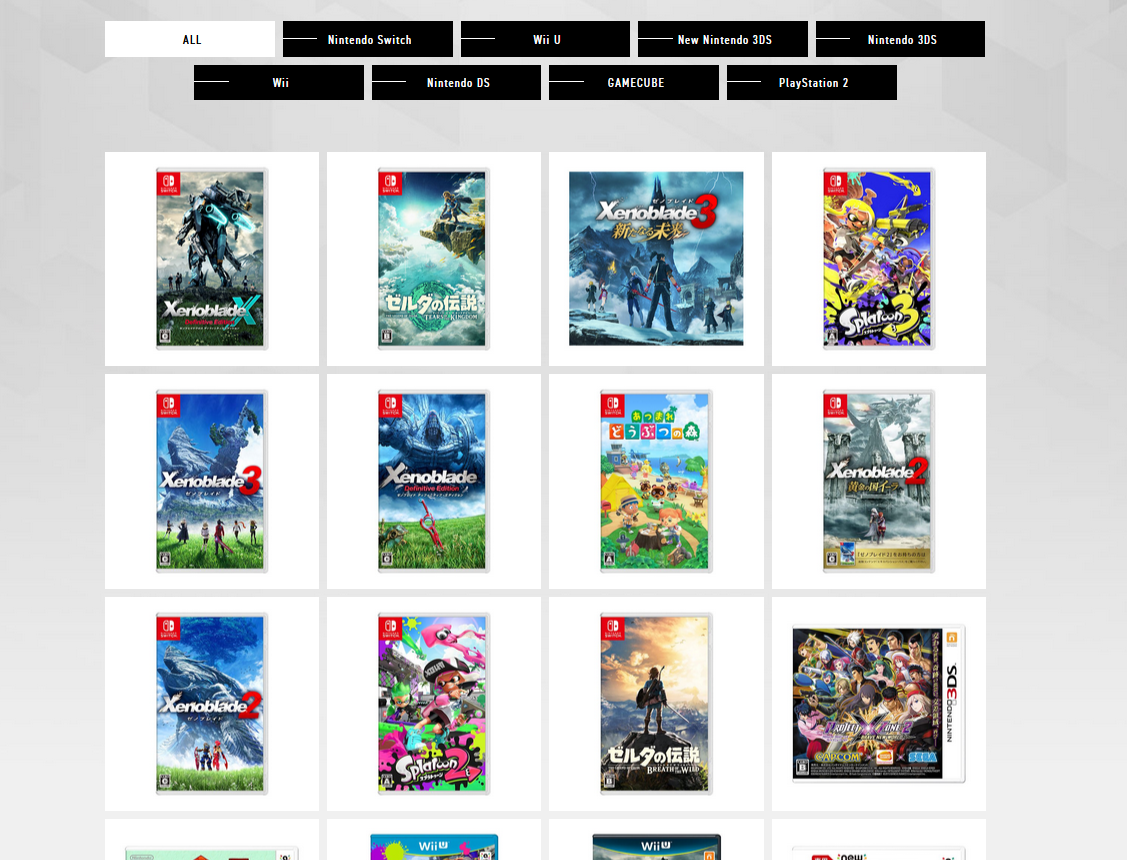Select the ALL platform filter tab

point(190,39)
